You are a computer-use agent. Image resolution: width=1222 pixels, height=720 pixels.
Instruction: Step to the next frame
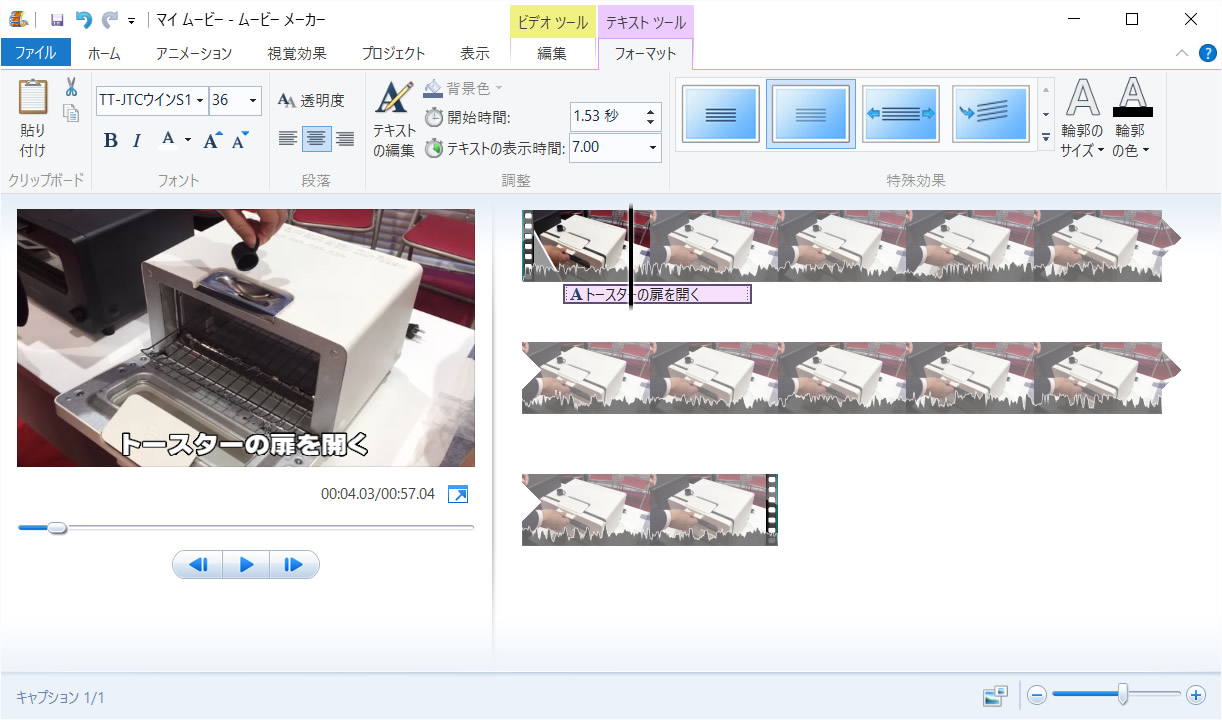[x=294, y=565]
